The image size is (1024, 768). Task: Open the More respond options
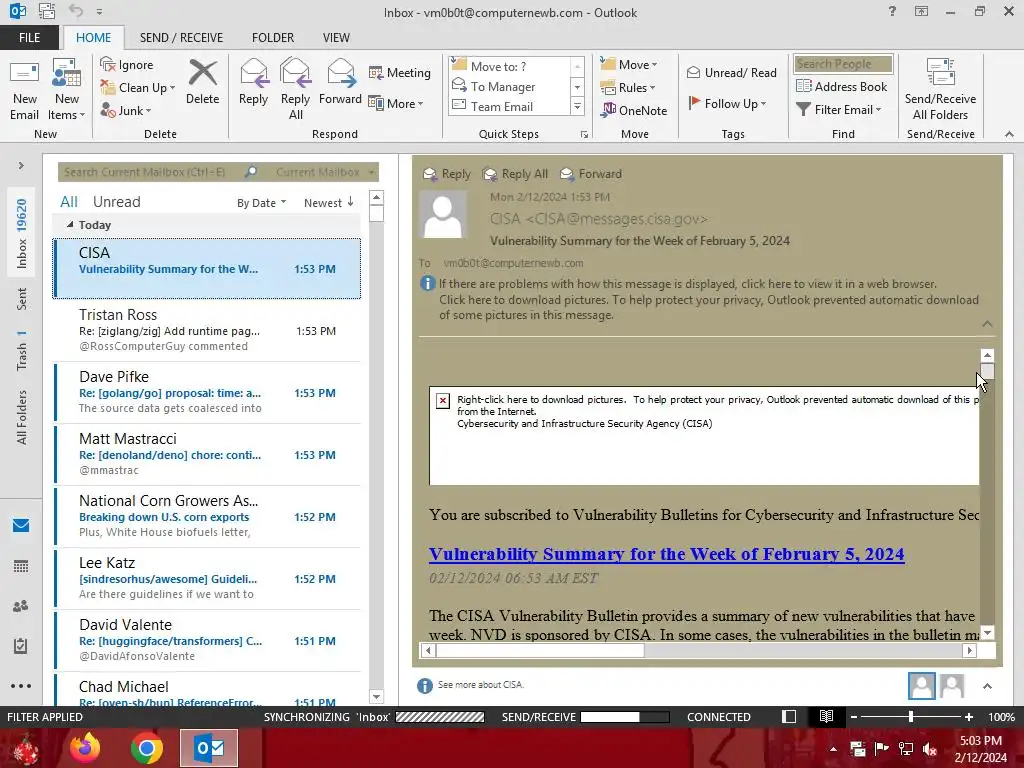tap(396, 103)
